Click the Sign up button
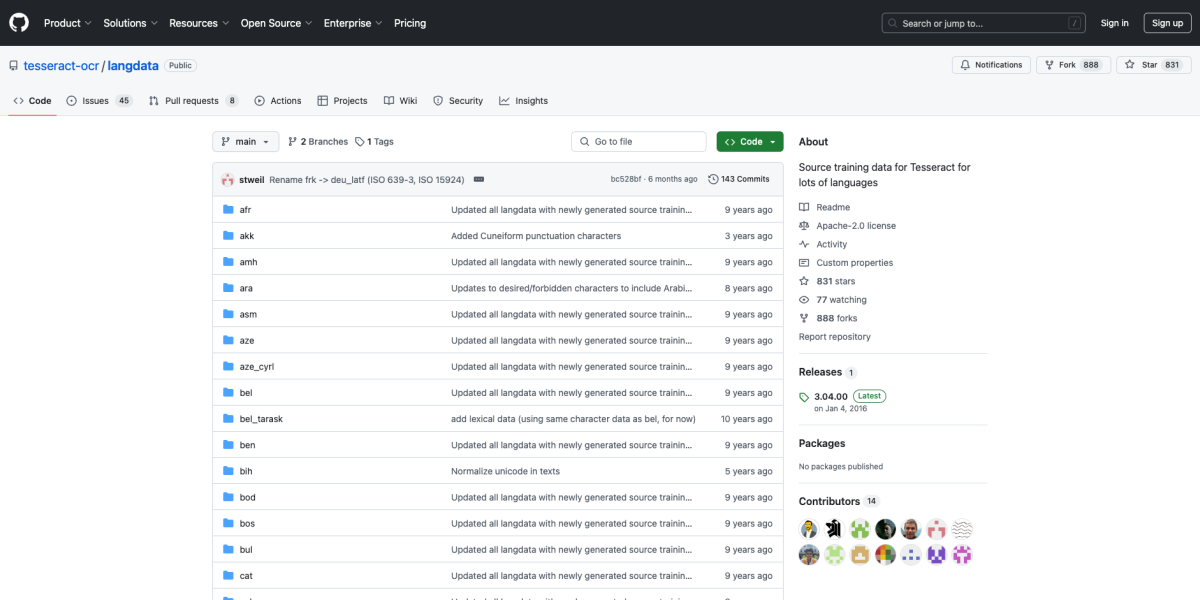1200x600 pixels. click(1167, 22)
